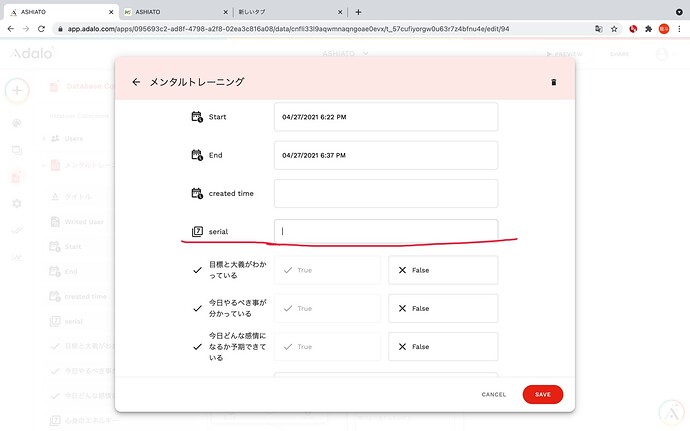Viewport: 690px width, 431px height.
Task: Close the second ASHIATO tab
Action: (x=226, y=12)
